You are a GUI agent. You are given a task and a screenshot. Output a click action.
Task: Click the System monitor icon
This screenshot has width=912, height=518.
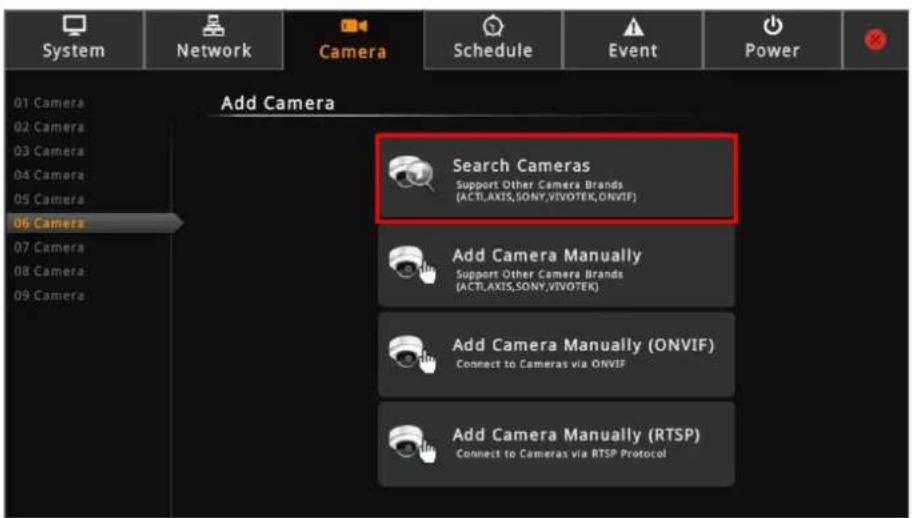(x=74, y=26)
